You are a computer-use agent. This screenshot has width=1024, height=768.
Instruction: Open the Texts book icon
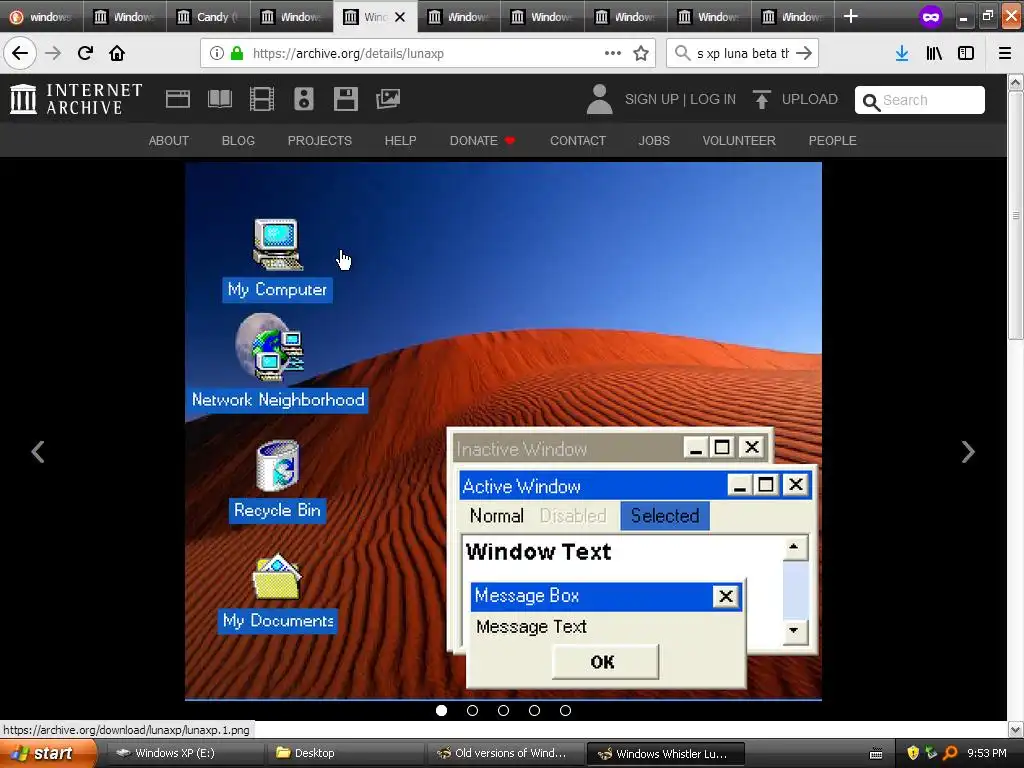(x=220, y=99)
